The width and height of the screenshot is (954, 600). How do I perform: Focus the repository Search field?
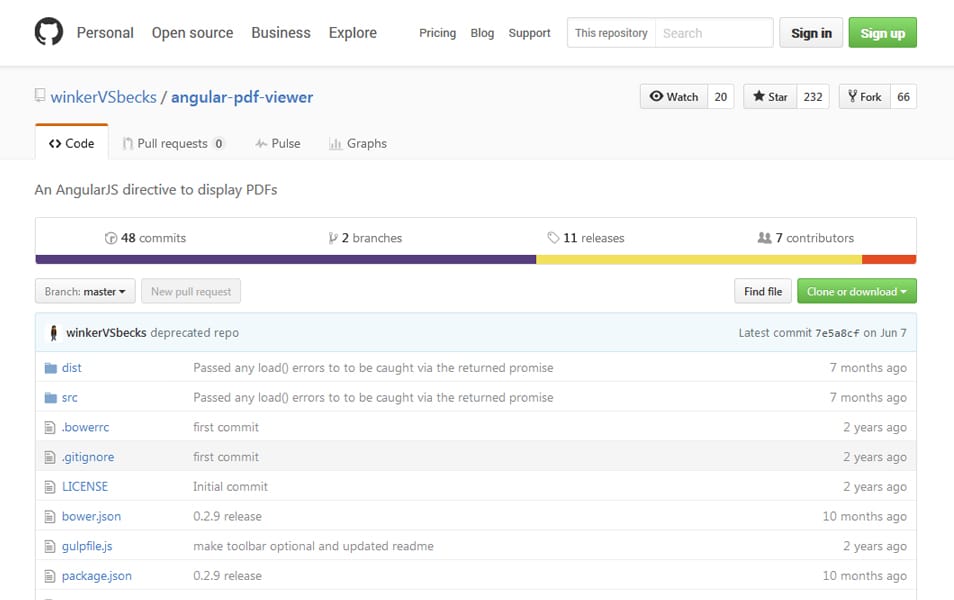714,33
